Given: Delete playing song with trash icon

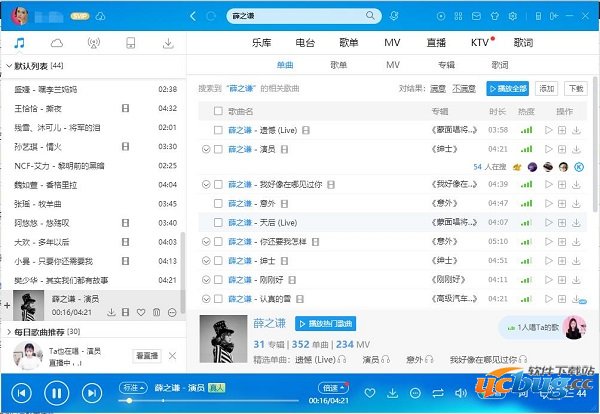Looking at the screenshot, I should pos(157,313).
